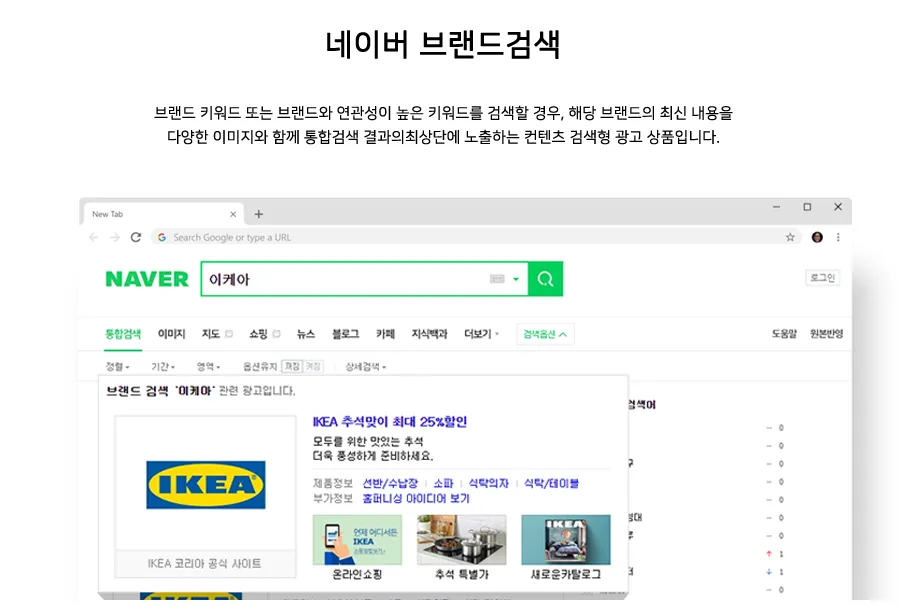Switch to the 이미지 tab
920x613 pixels.
(171, 334)
